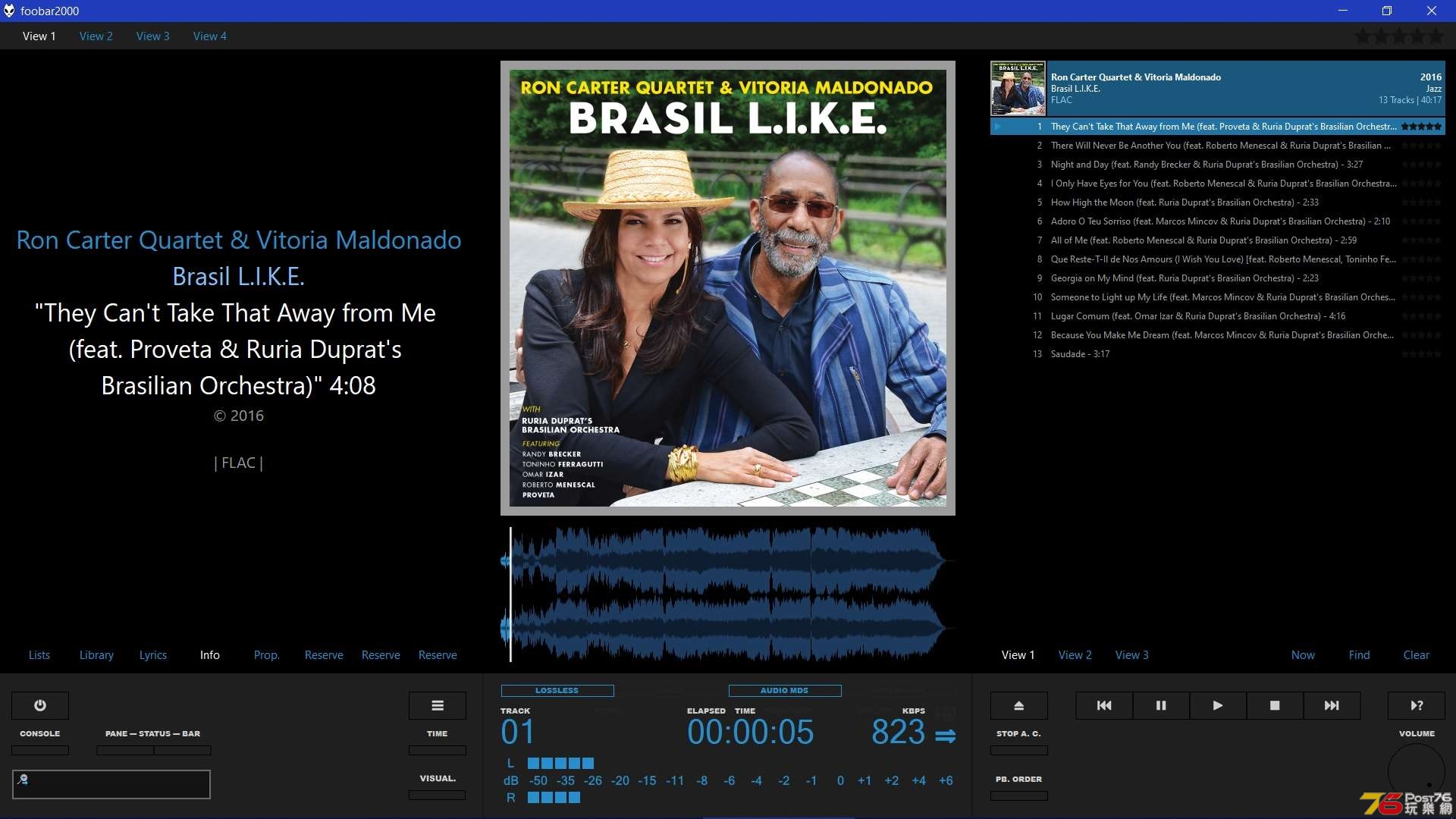Select track 8 Que Reste-T-Il de Nos Amours
This screenshot has height=819, width=1456.
[x=1218, y=259]
